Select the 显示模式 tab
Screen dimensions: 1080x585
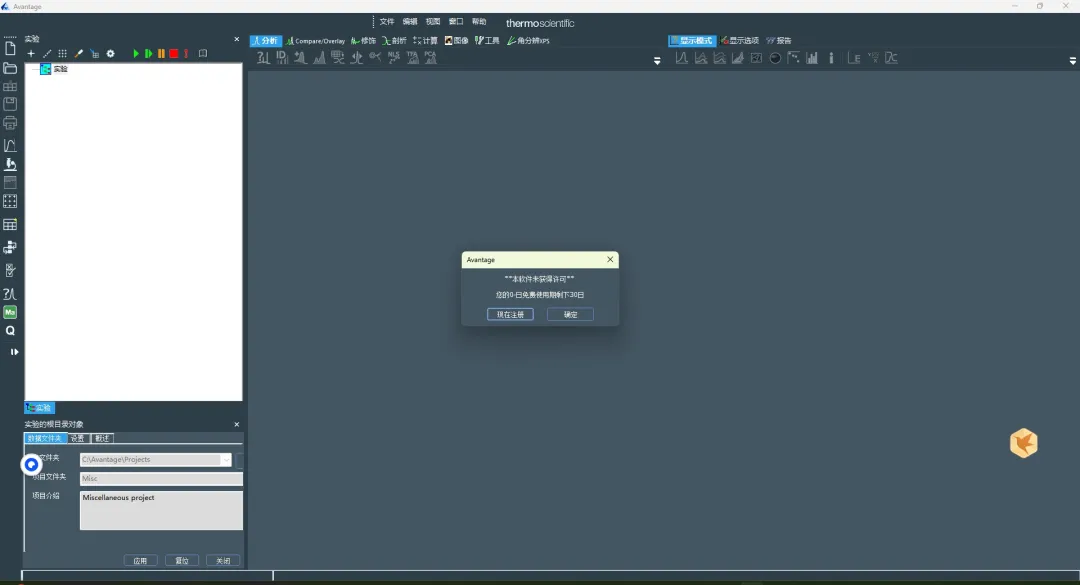[x=692, y=41]
